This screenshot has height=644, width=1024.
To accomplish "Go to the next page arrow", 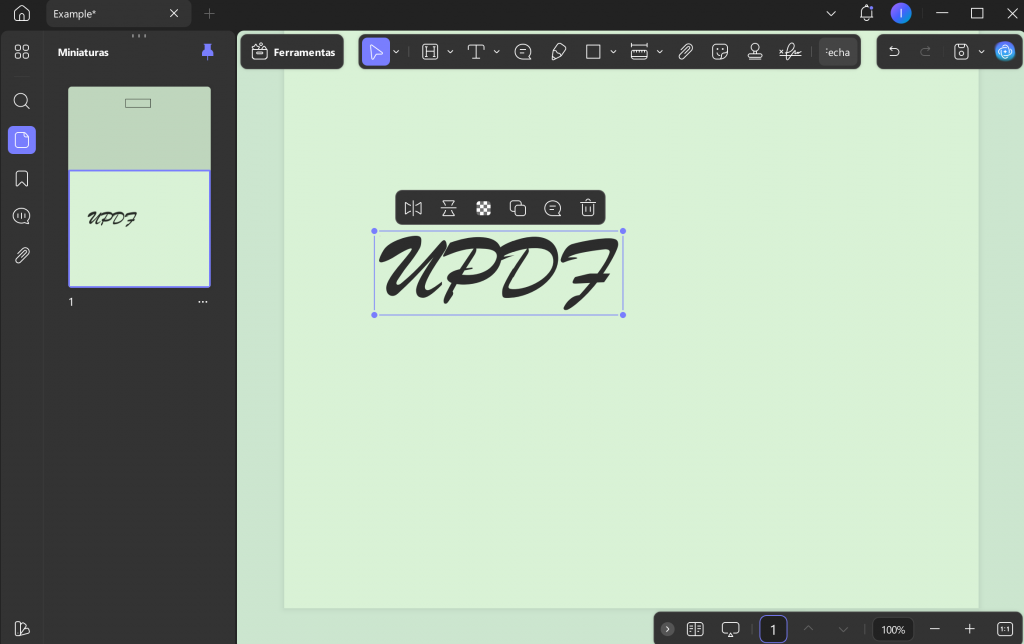I will [843, 629].
